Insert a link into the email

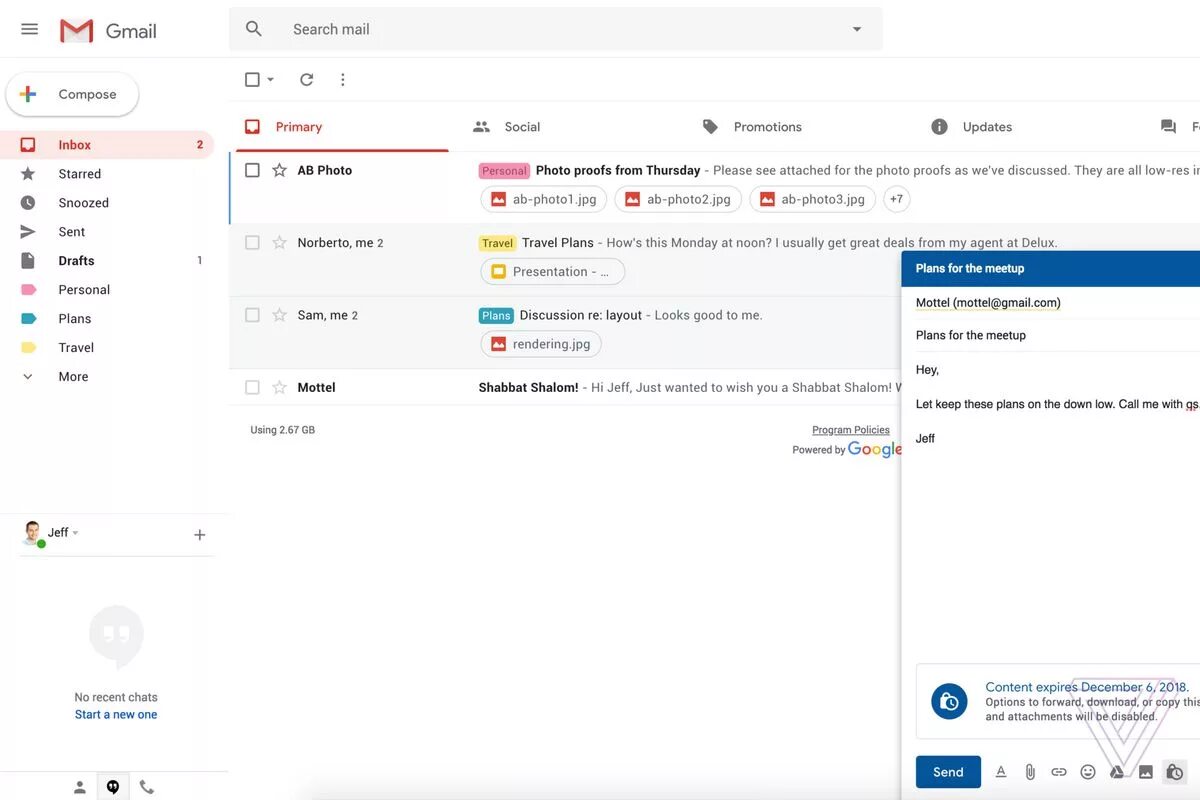[x=1059, y=771]
